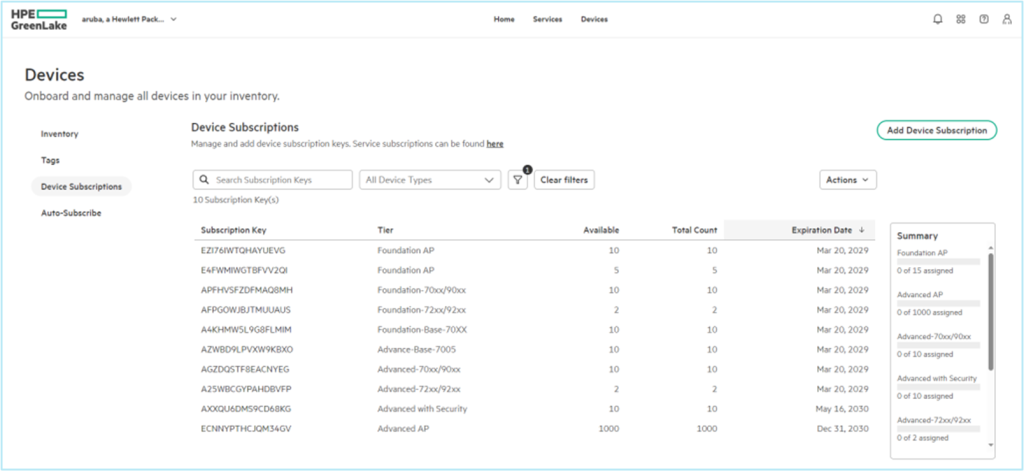Toggle sort arrow on Expiration Date column
The image size is (1024, 471).
point(862,230)
